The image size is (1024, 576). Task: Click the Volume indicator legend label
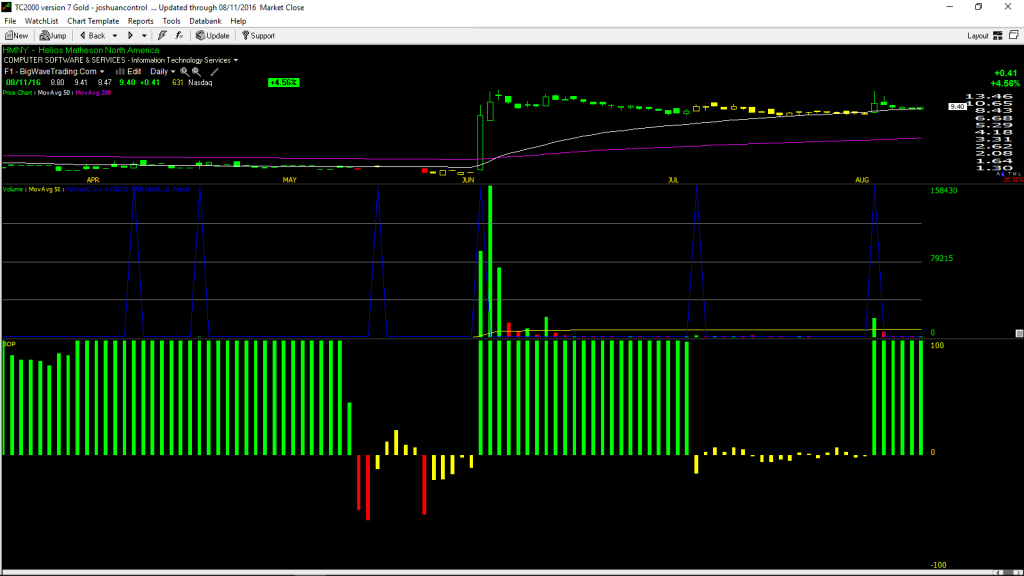[13, 189]
